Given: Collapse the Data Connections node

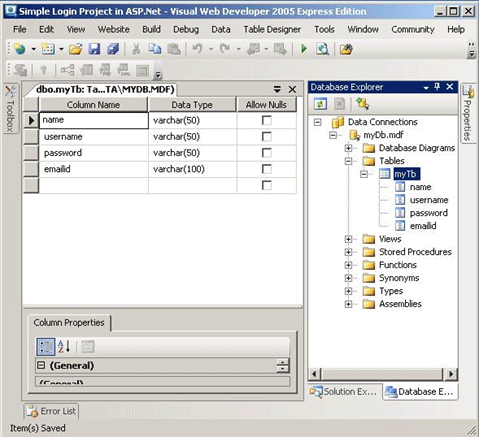Looking at the screenshot, I should click(x=318, y=122).
